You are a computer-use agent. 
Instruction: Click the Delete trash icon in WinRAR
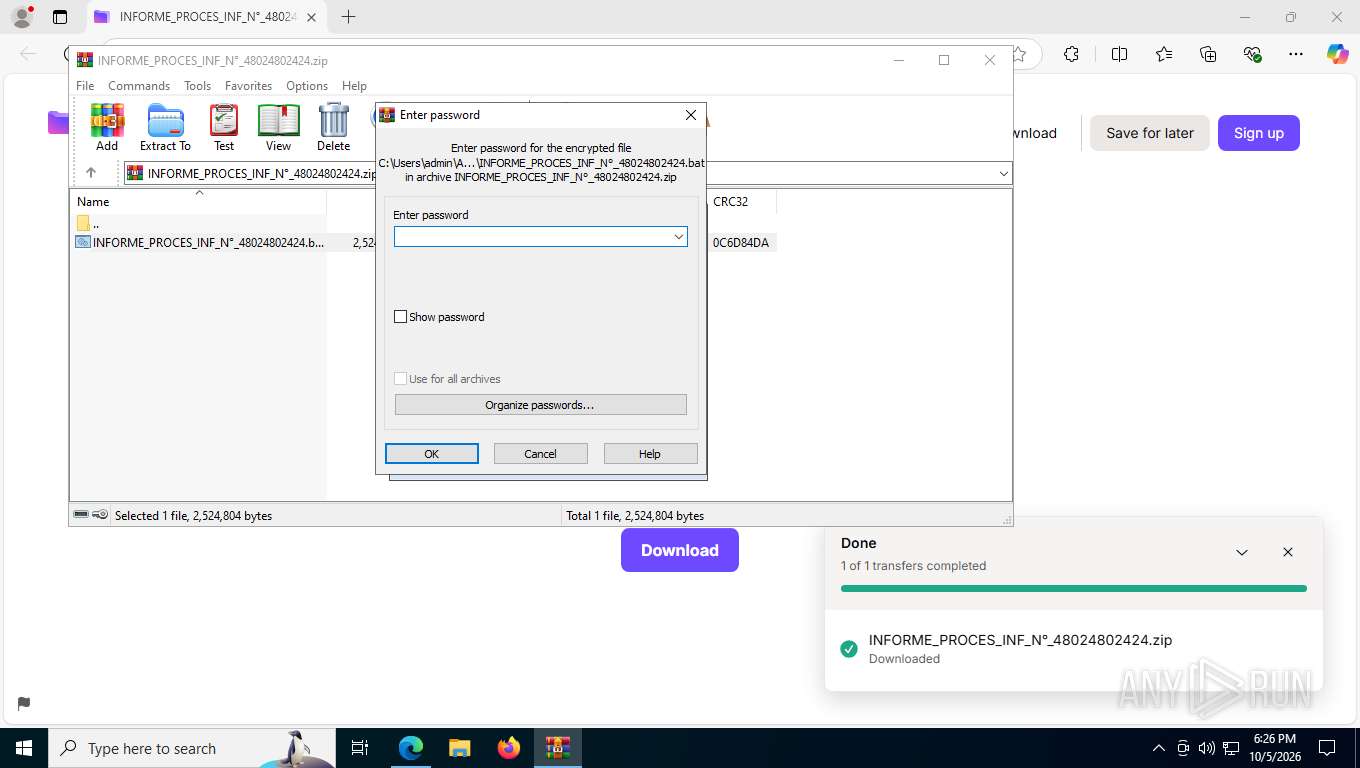(333, 127)
